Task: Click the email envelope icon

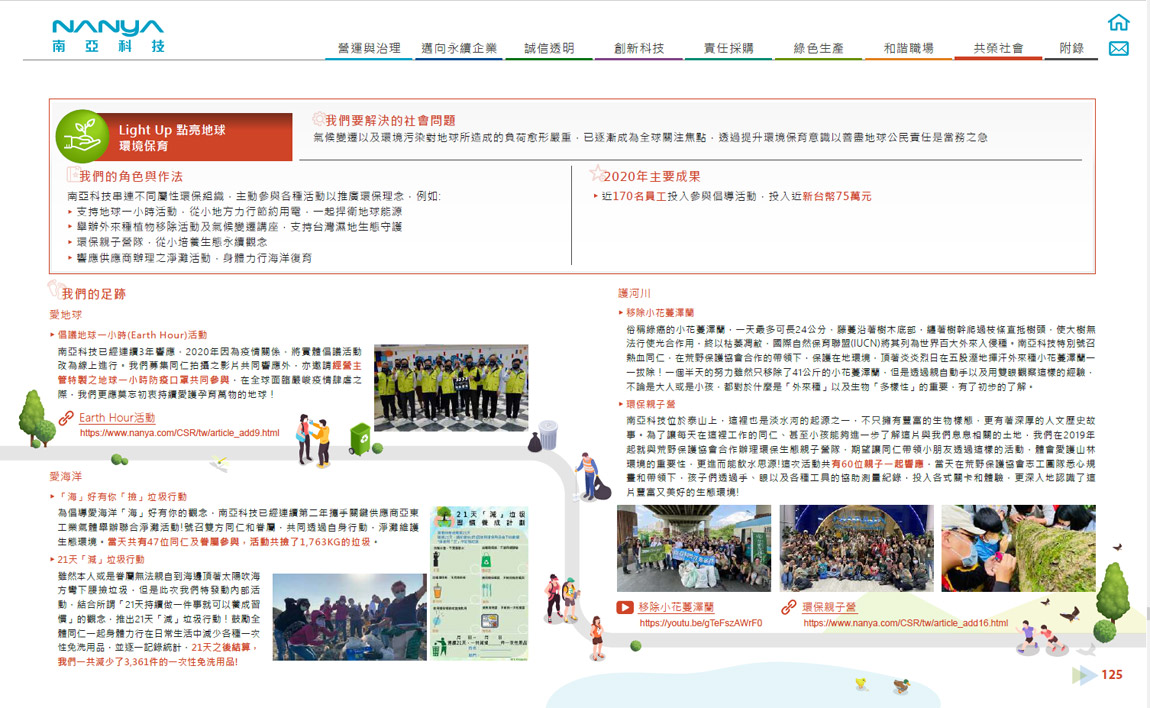Action: tap(1119, 49)
